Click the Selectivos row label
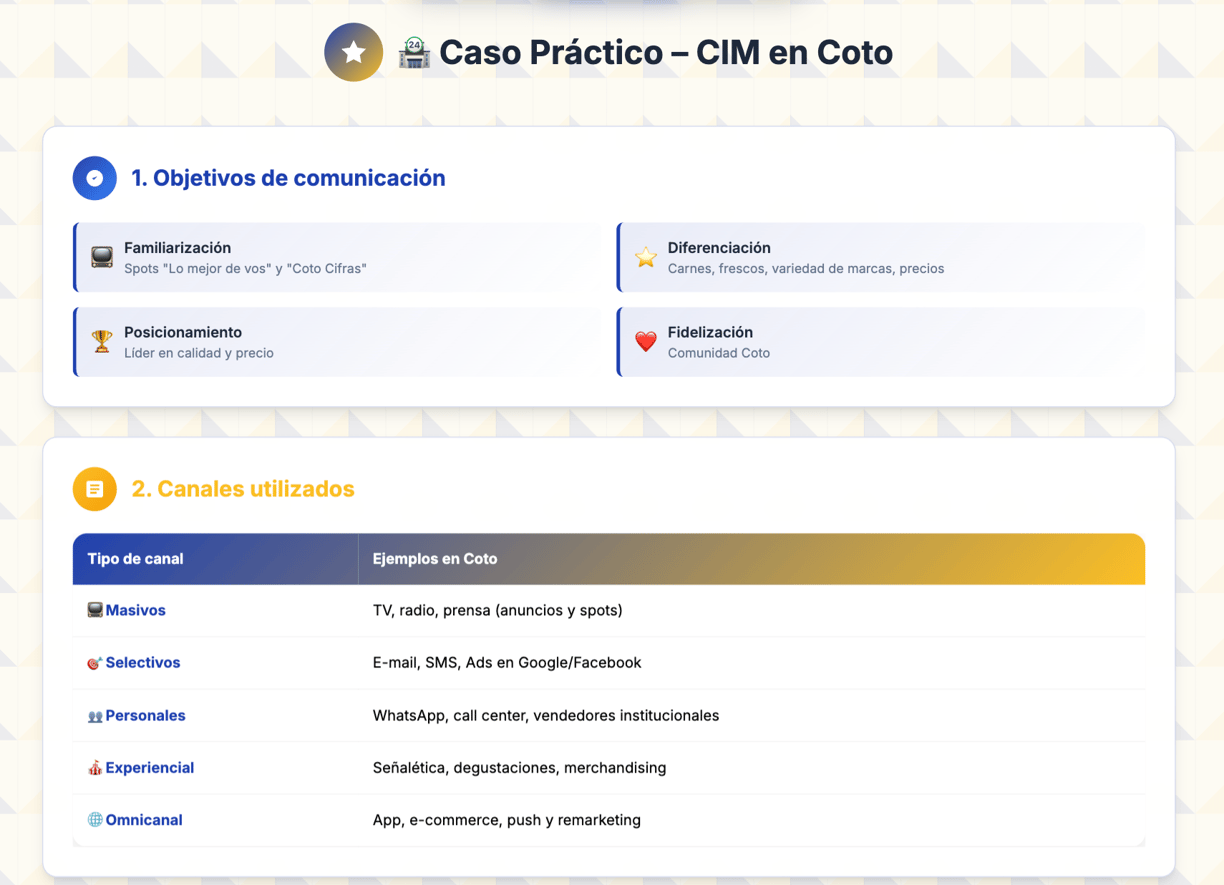Viewport: 1224px width, 885px height. [x=143, y=663]
